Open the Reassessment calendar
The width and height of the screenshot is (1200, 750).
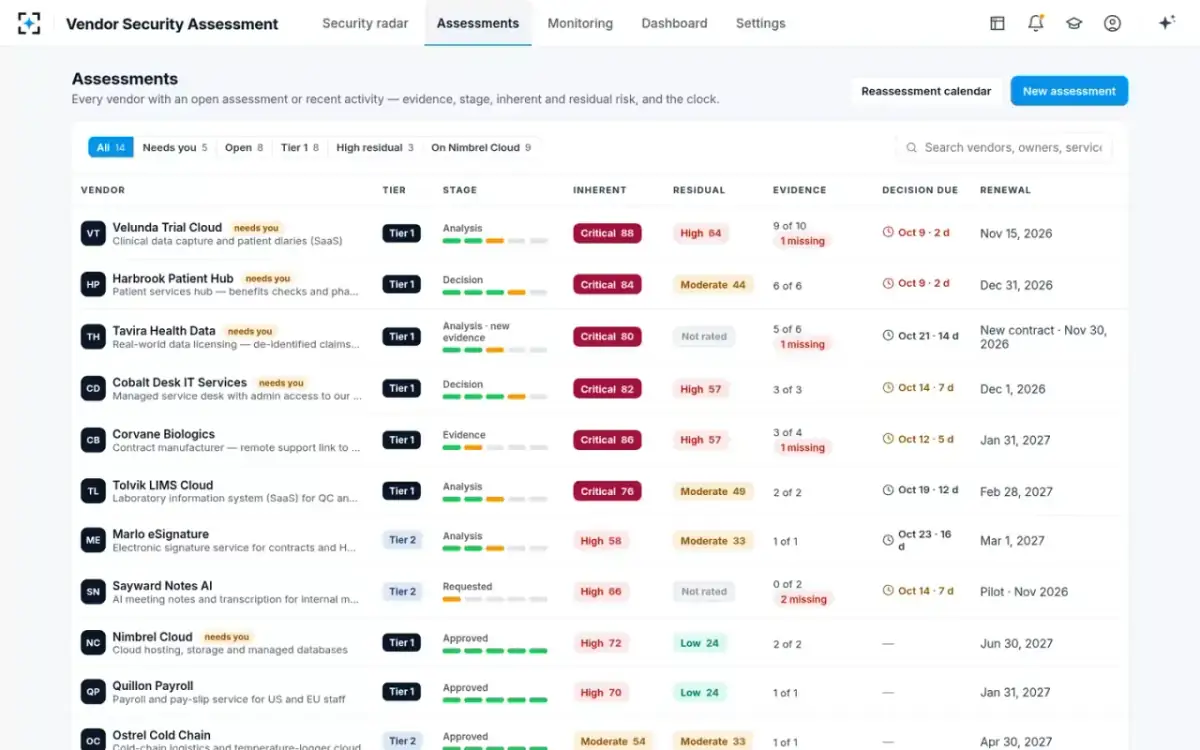(926, 91)
